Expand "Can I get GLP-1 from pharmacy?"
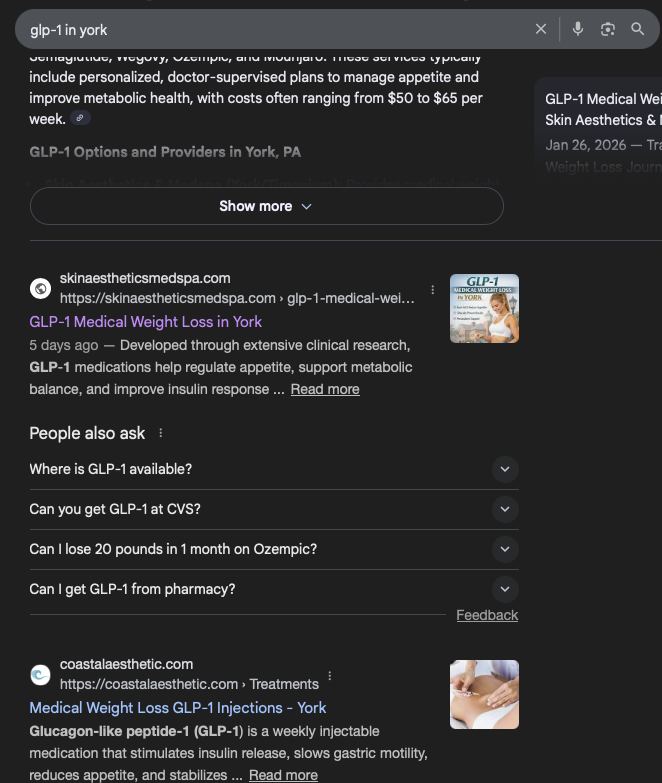Screen dimensions: 662x783 pos(505,589)
